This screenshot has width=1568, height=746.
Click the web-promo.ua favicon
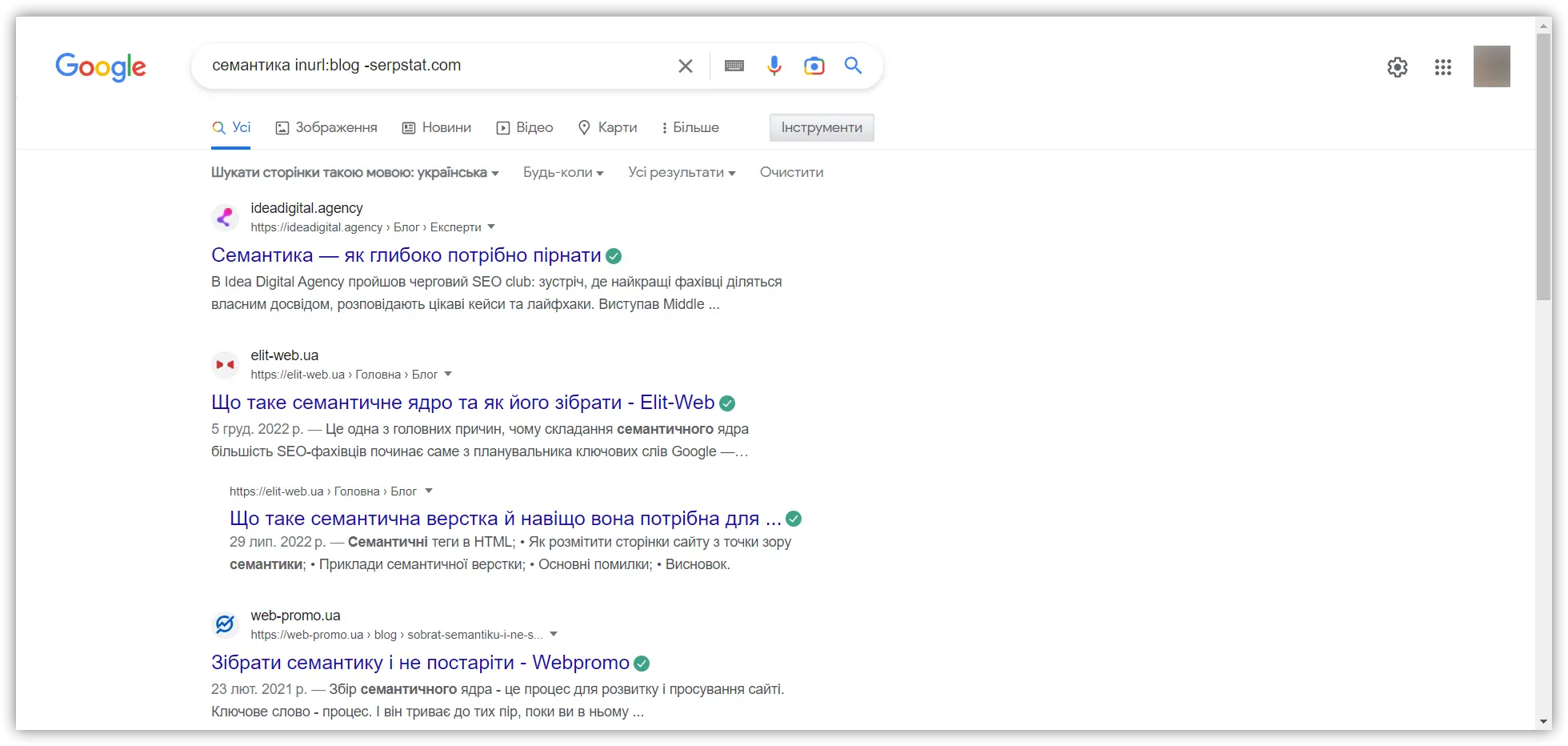click(x=226, y=624)
